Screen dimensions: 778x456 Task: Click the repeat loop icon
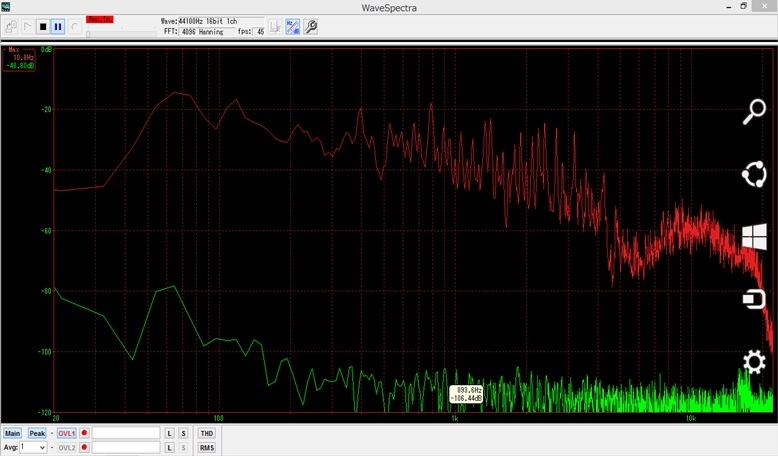point(74,26)
